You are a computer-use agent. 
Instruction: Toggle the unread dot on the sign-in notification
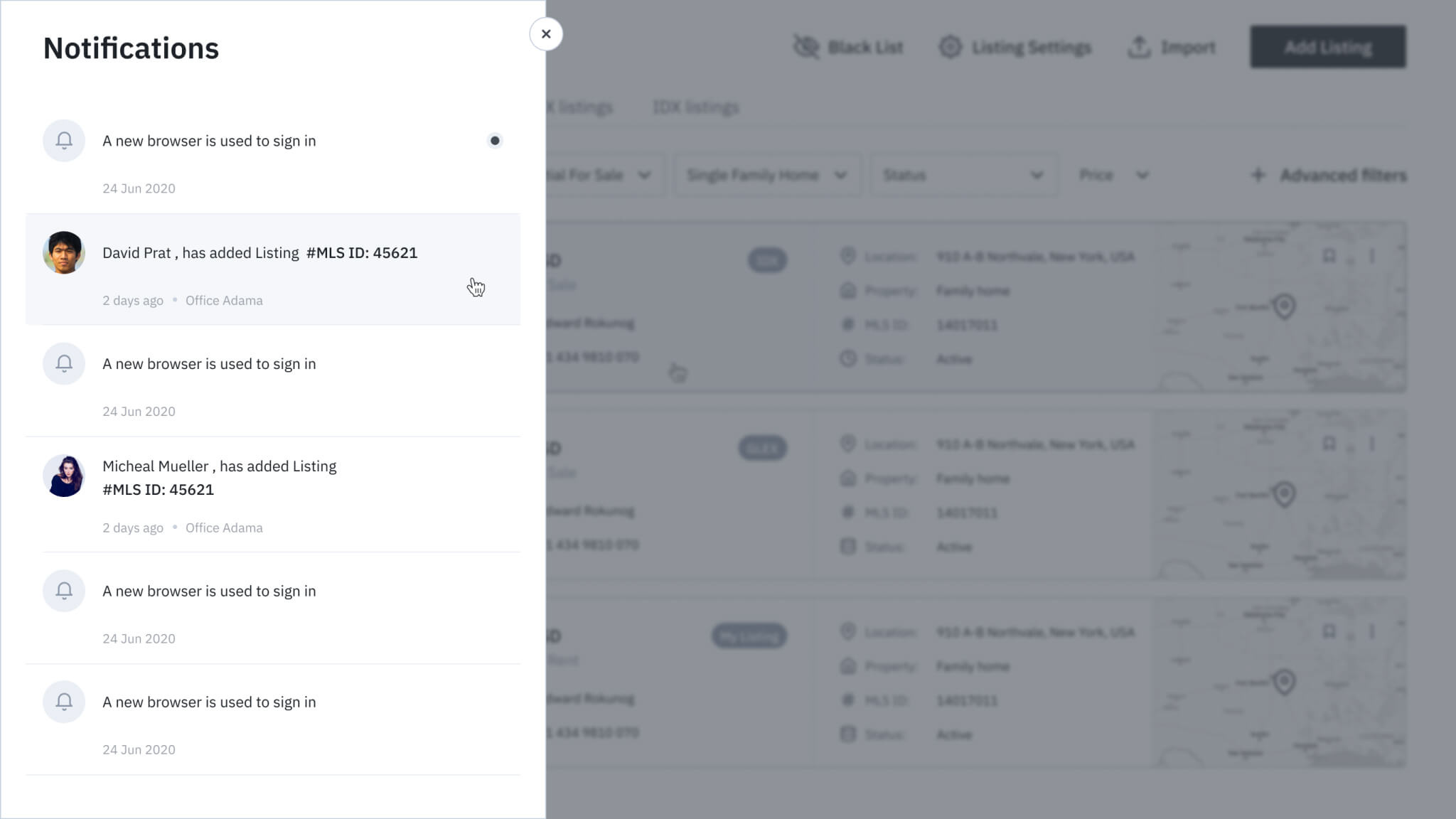[495, 140]
